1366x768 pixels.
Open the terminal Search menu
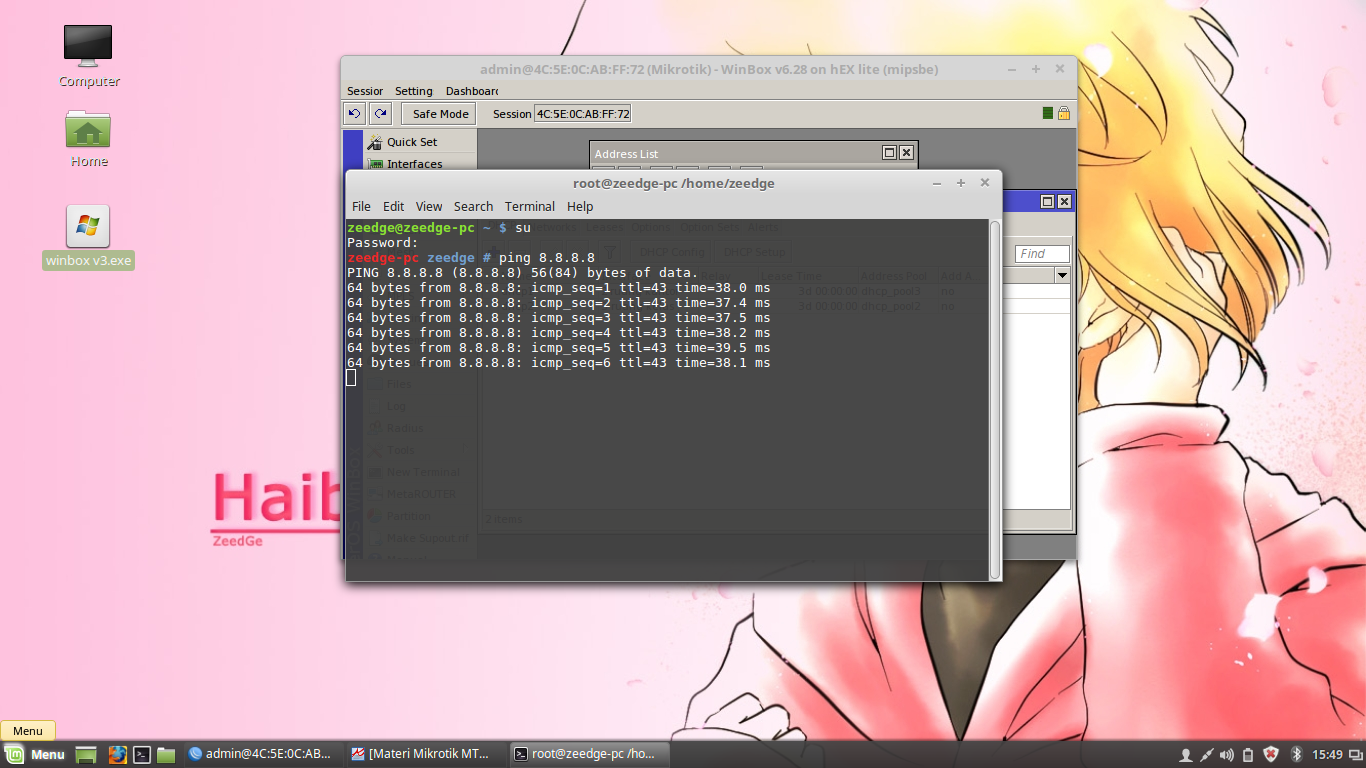[x=473, y=206]
